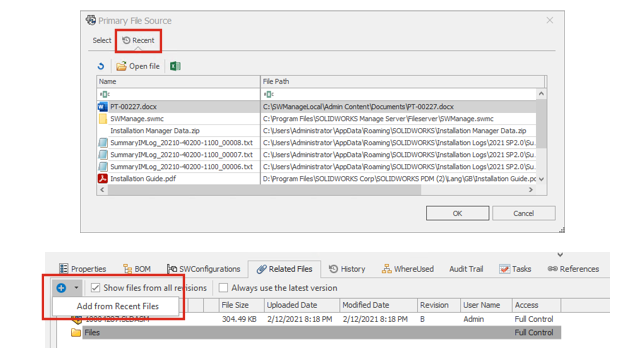Screen dimensions: 640x360
Task: Click the scroll down arrow of file list
Action: 541,179
